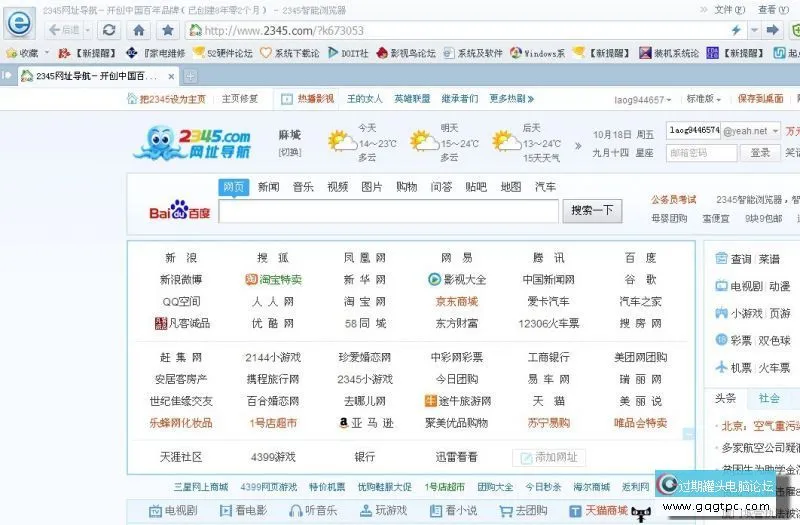This screenshot has width=800, height=525.
Task: Select the 新闻 search tab
Action: 268,187
